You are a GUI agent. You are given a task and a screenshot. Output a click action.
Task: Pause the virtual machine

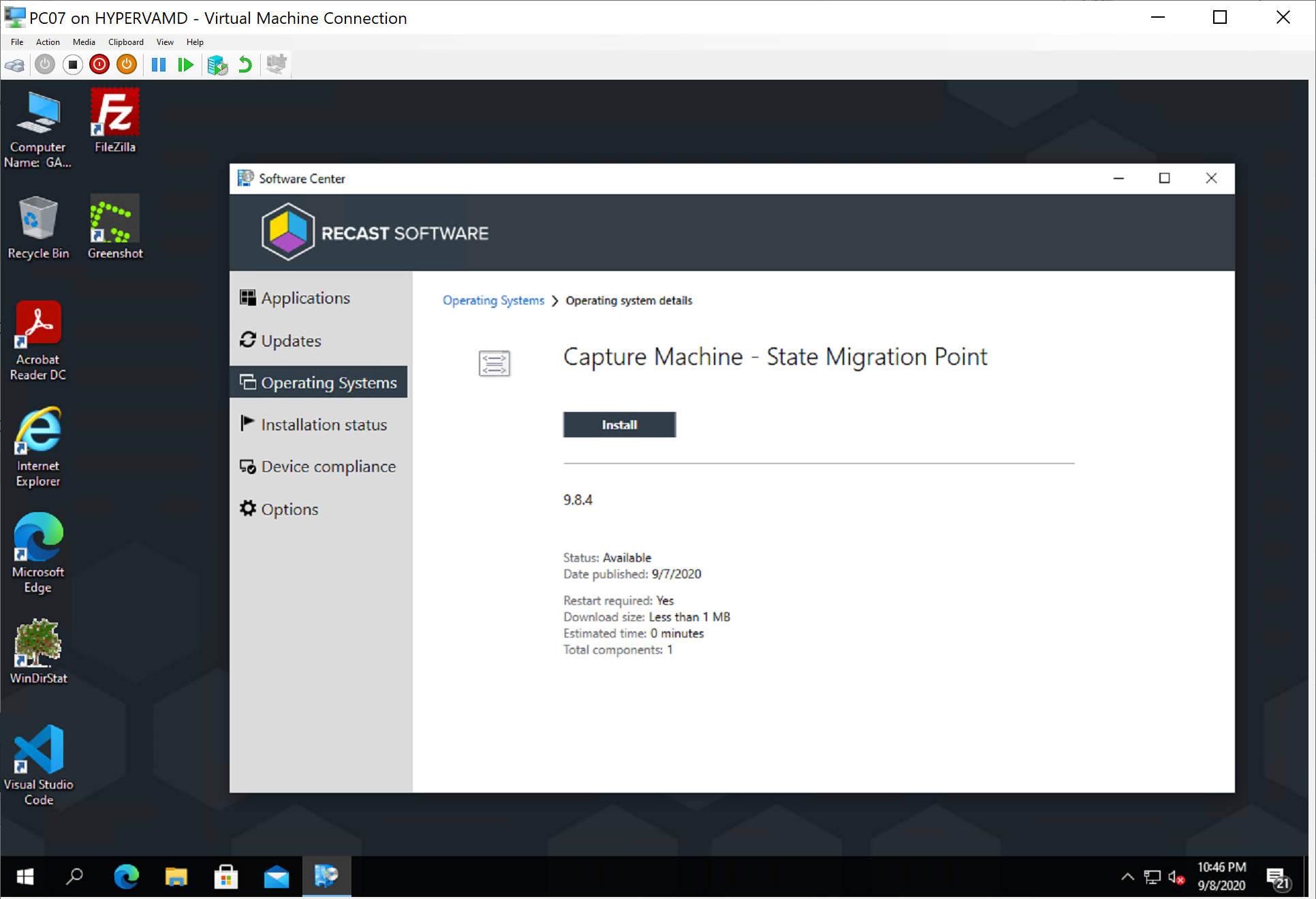point(159,65)
